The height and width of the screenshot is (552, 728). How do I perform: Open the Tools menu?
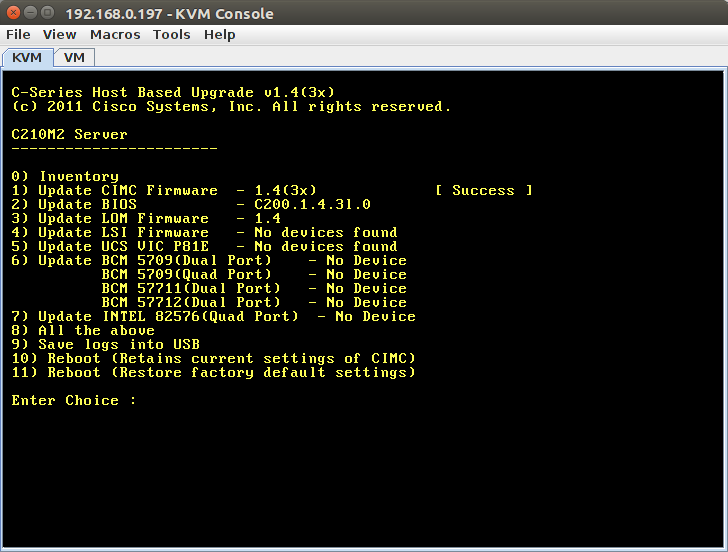(172, 35)
